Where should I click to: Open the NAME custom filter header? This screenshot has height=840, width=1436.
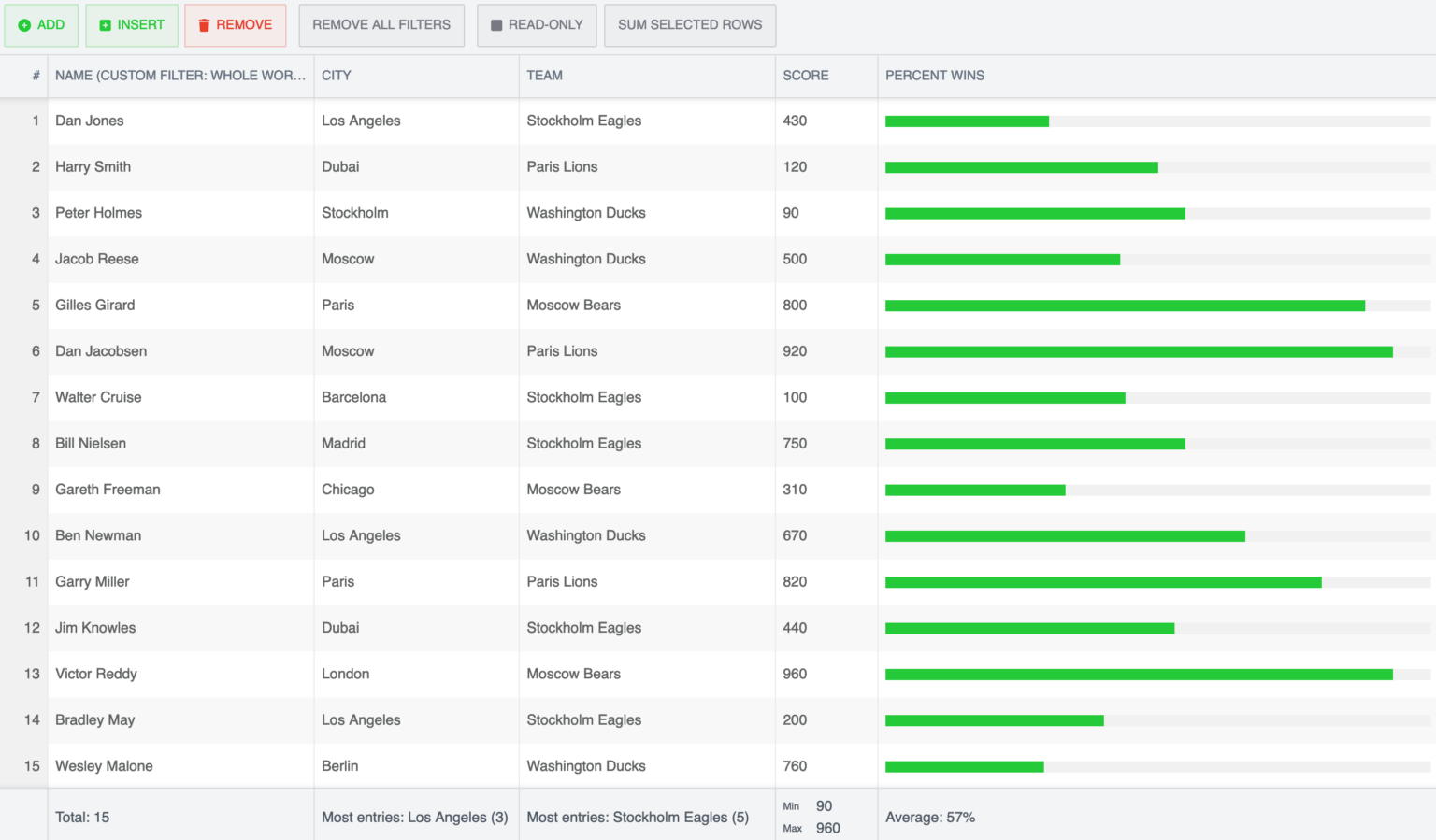click(182, 76)
